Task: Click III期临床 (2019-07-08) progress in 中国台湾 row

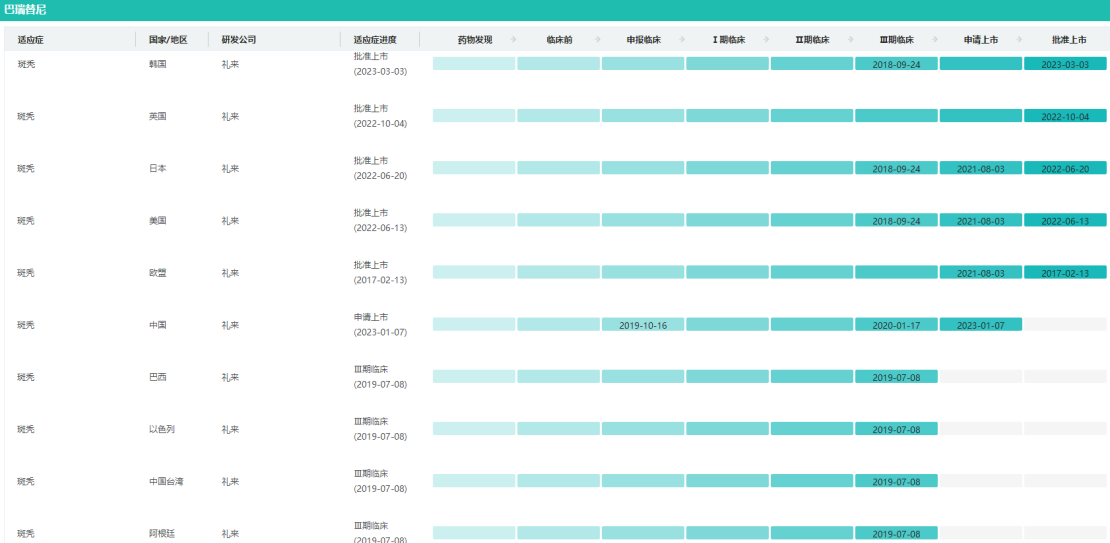Action: point(380,481)
